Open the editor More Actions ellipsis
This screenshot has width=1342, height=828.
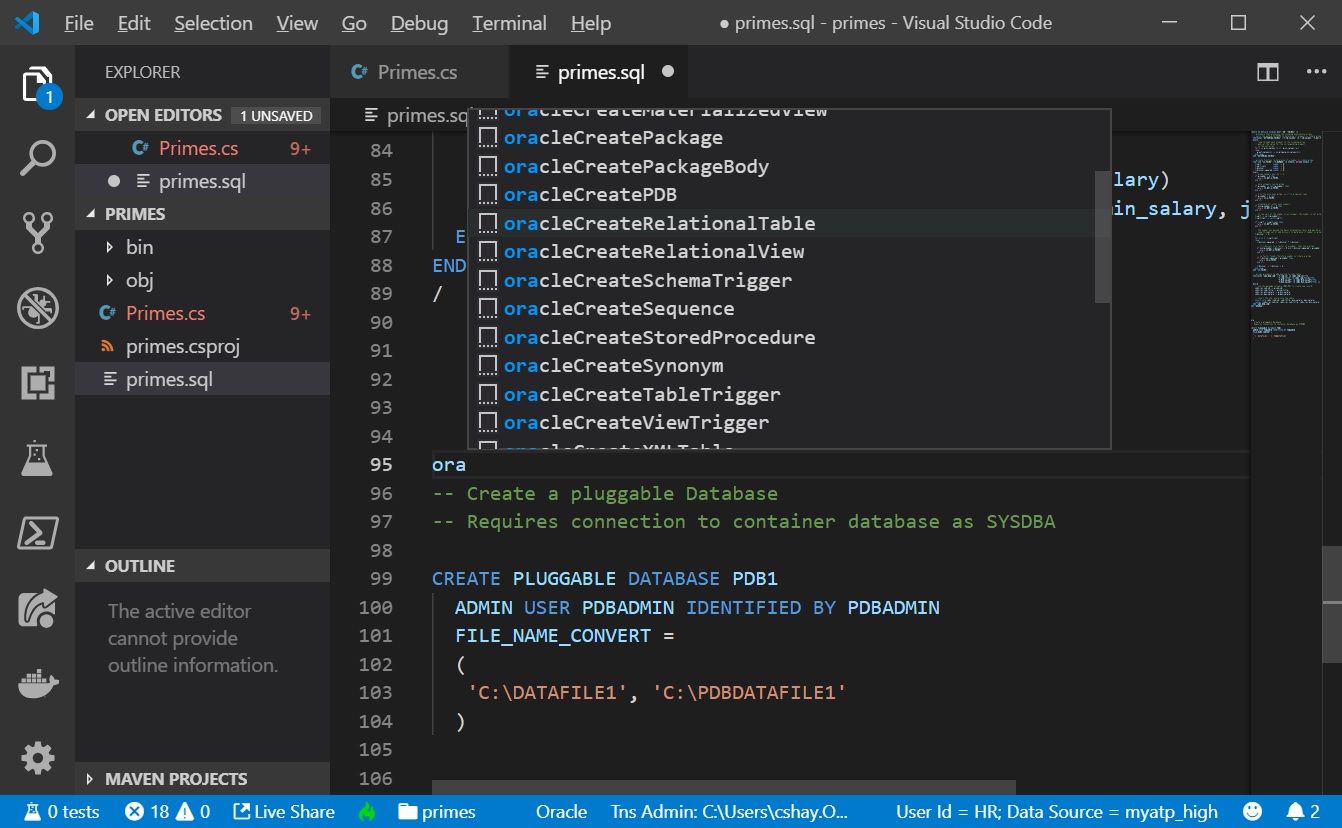(x=1316, y=72)
